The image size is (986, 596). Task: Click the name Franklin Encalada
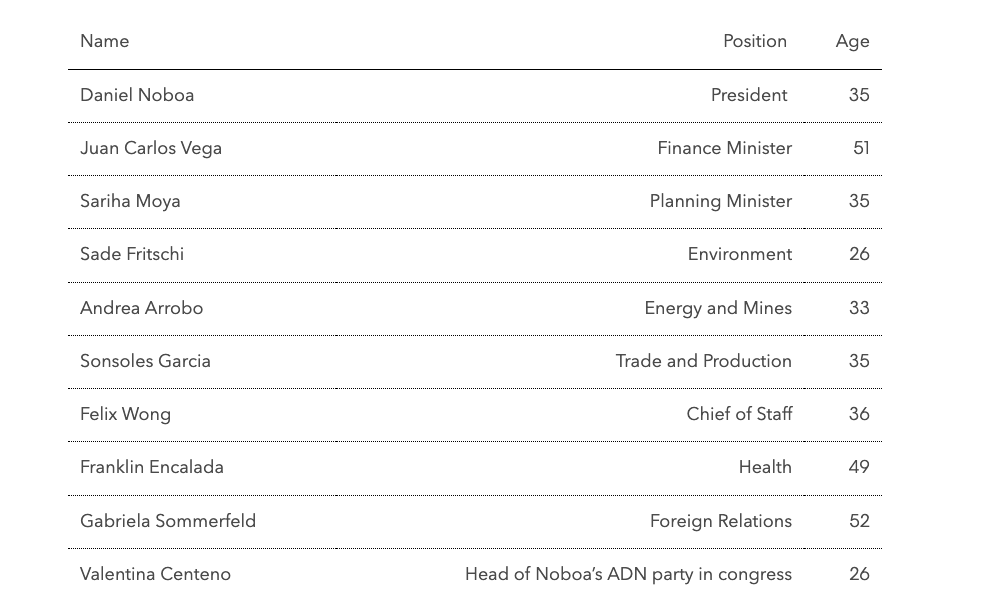[152, 467]
